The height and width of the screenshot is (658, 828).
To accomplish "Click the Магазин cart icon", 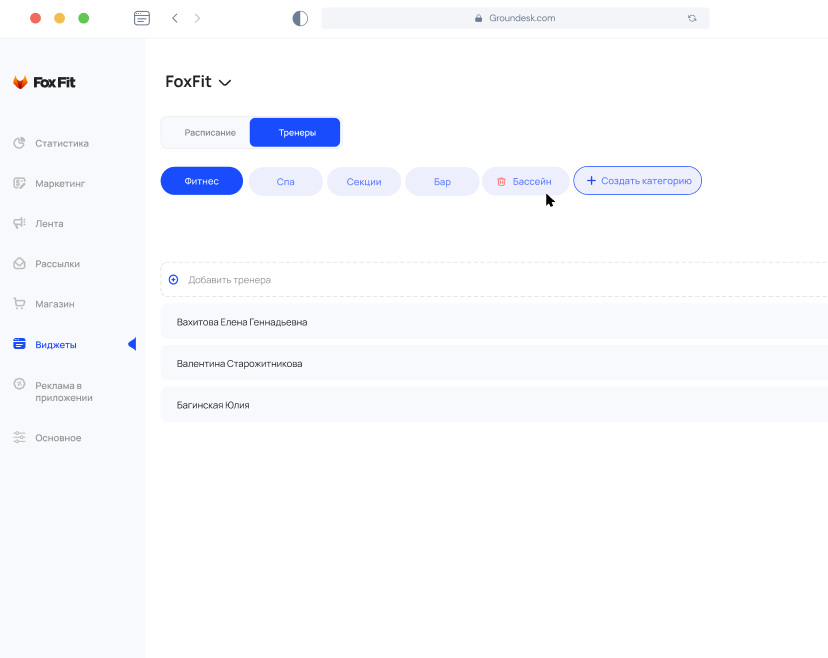I will (x=20, y=304).
